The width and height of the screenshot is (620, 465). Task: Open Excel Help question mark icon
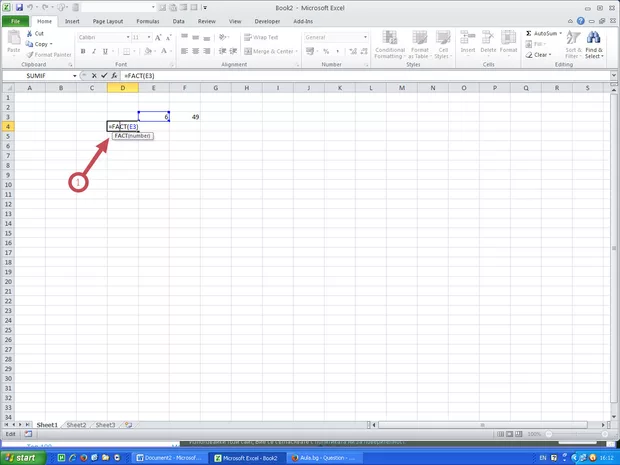click(x=580, y=21)
